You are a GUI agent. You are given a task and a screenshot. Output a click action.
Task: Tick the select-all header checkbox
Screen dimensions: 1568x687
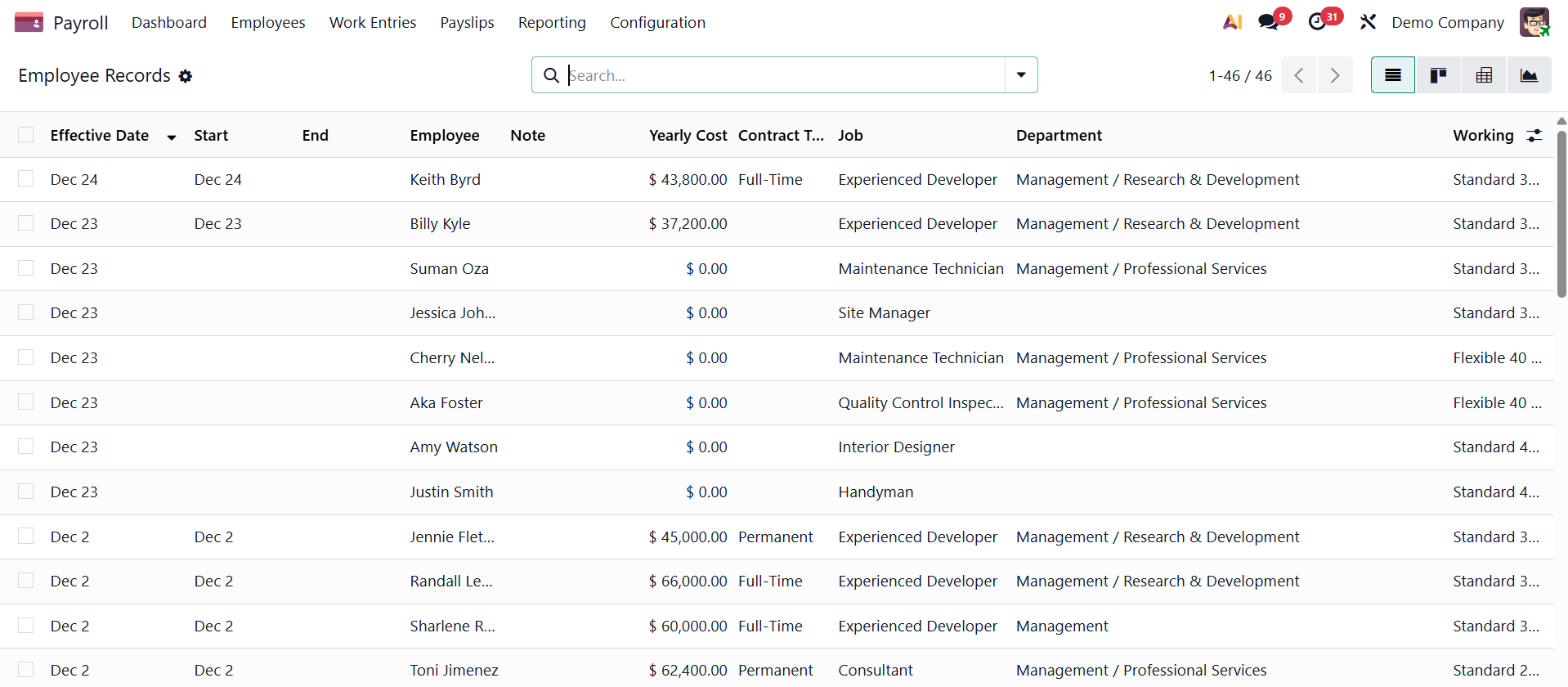click(x=26, y=135)
